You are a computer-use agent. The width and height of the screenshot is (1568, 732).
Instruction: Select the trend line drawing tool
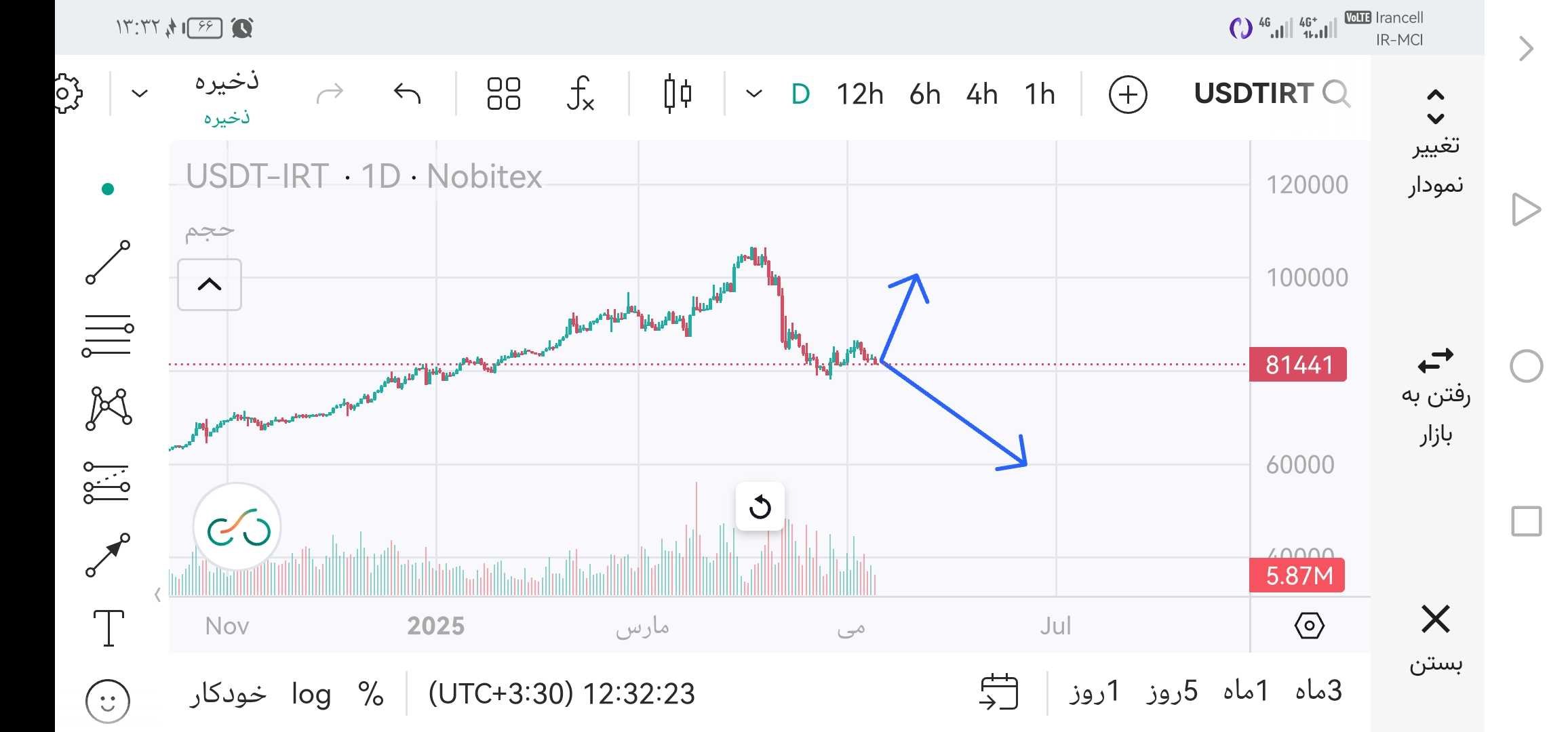(x=108, y=262)
